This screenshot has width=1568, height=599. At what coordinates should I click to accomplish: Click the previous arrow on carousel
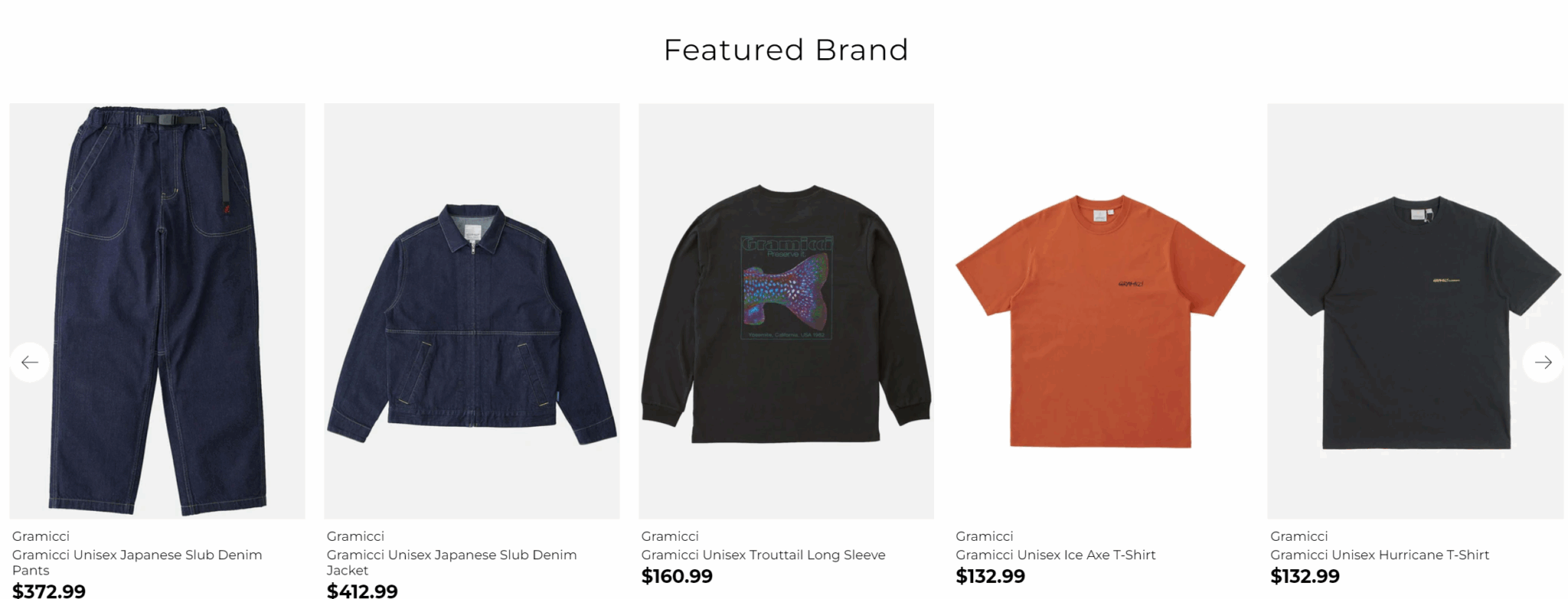point(30,362)
